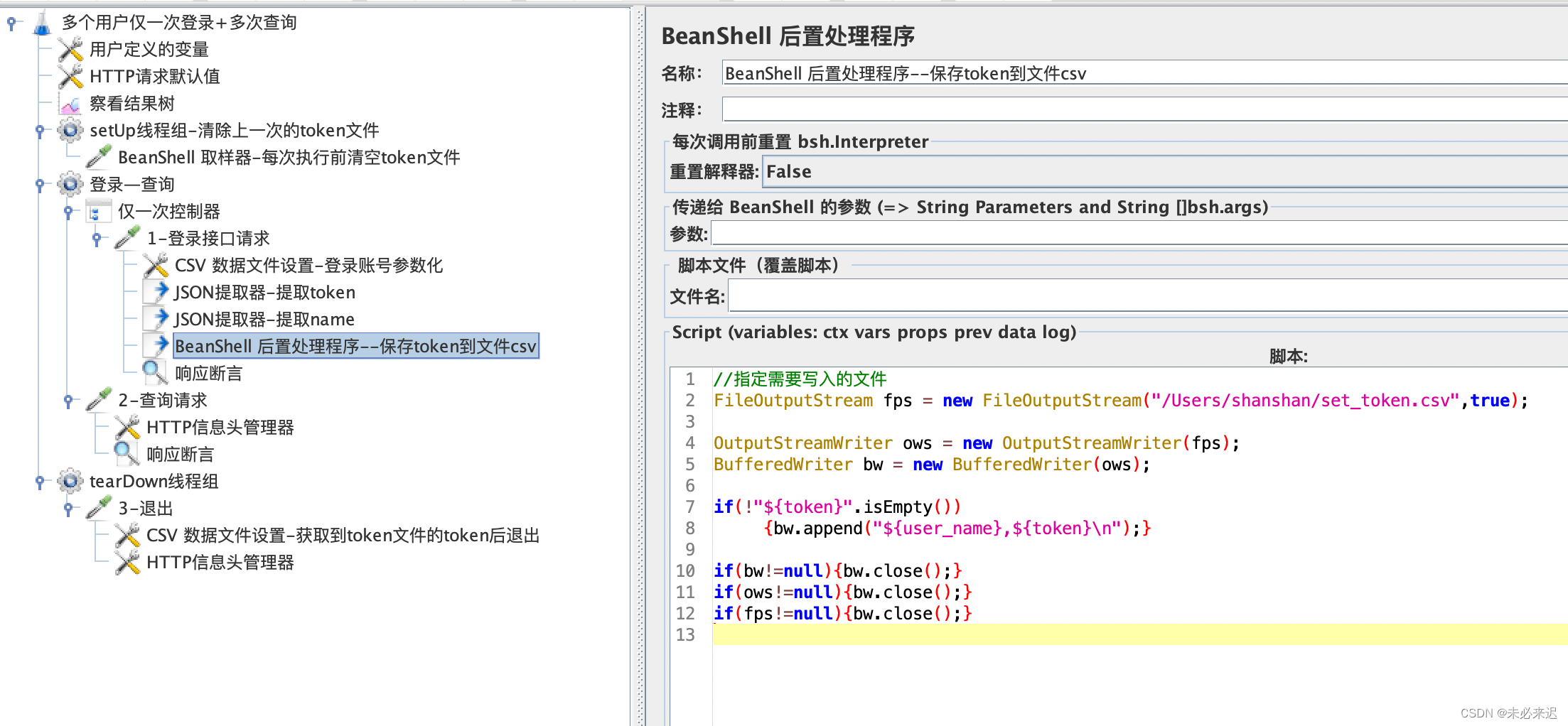The image size is (1568, 726).
Task: Click the CSV 数据文件设置-获取到token文件 icon
Action: [127, 536]
